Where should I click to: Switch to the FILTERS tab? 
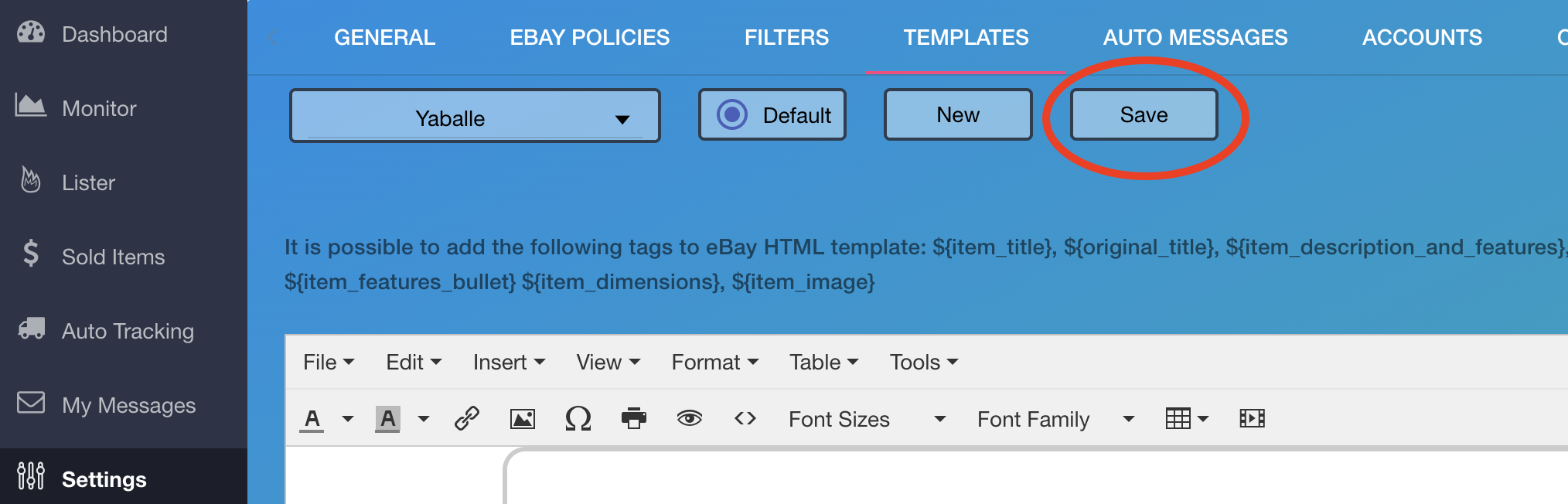786,37
